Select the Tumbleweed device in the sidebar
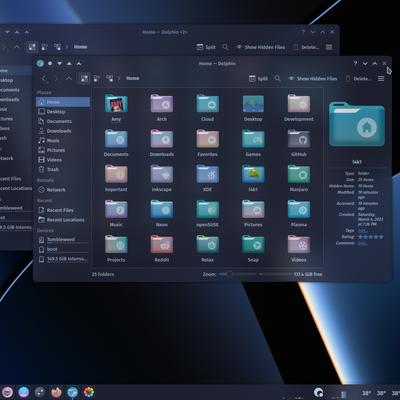 click(x=63, y=240)
